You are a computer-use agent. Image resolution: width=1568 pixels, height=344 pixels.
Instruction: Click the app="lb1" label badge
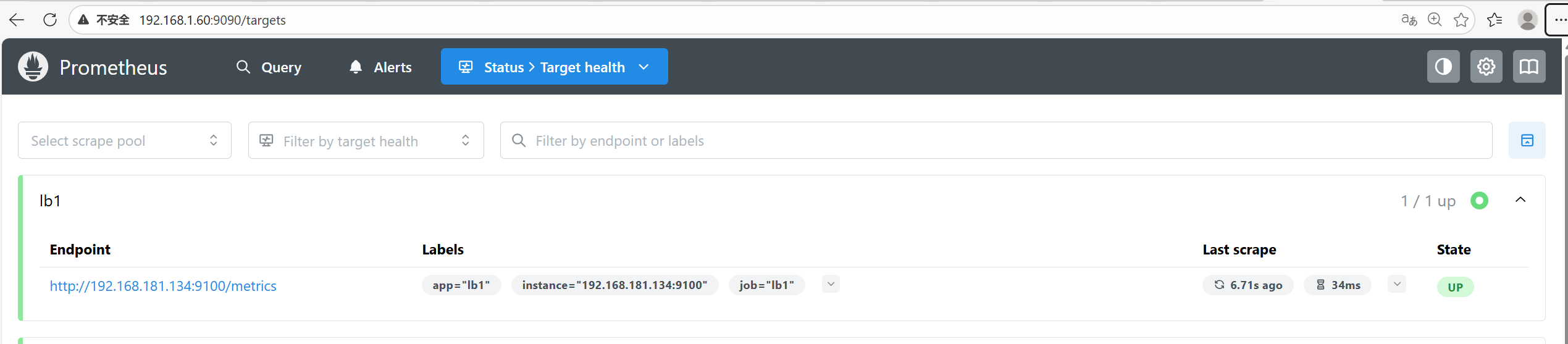pyautogui.click(x=461, y=285)
